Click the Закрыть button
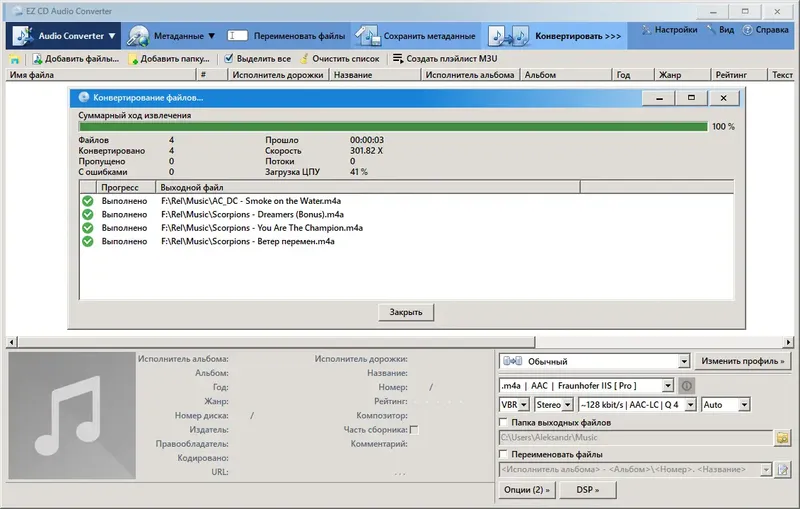Screen dimensions: 800x509 [406, 312]
